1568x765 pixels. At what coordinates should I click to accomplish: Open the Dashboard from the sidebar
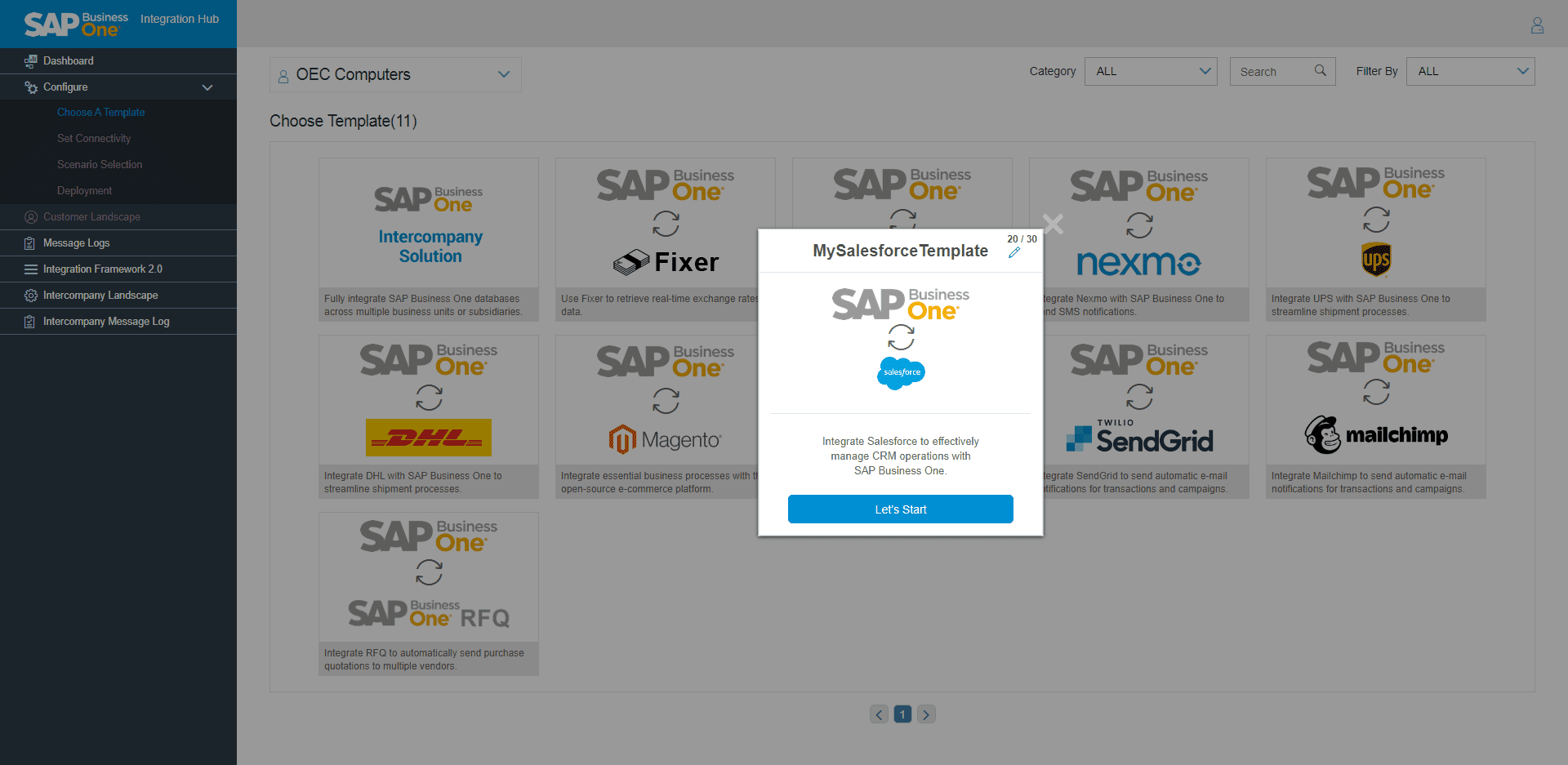(x=69, y=60)
